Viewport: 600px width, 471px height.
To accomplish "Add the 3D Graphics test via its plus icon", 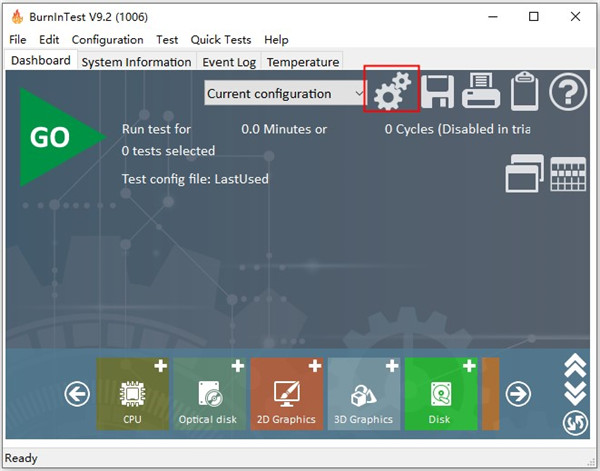I will 392,366.
